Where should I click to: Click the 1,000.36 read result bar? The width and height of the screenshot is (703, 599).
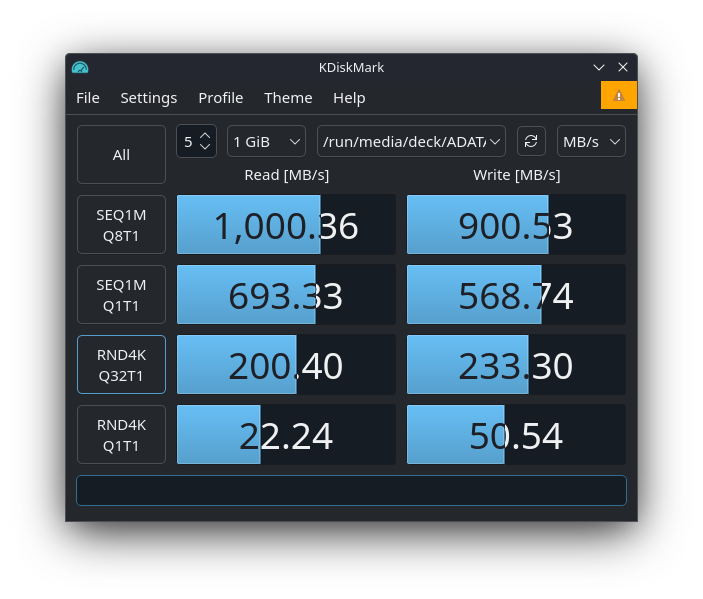(x=286, y=225)
